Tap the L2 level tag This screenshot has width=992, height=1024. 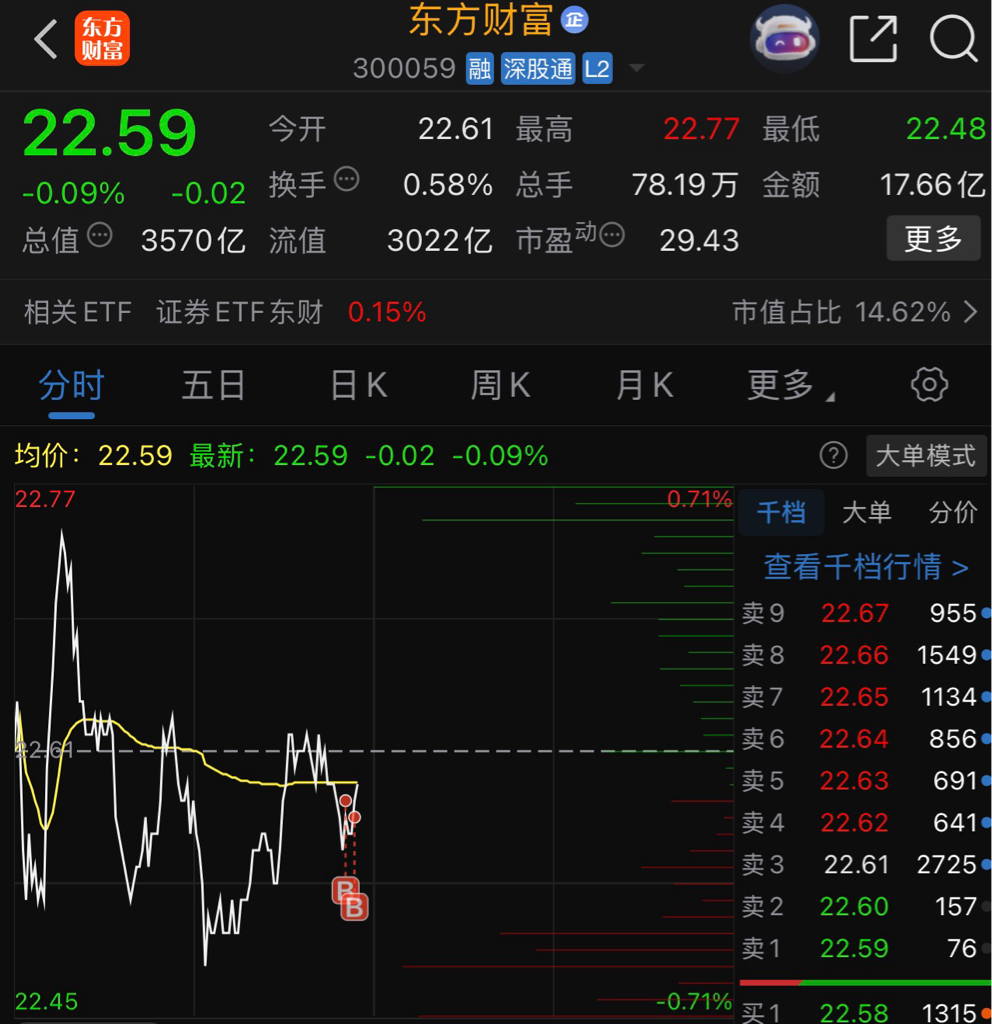pos(597,69)
